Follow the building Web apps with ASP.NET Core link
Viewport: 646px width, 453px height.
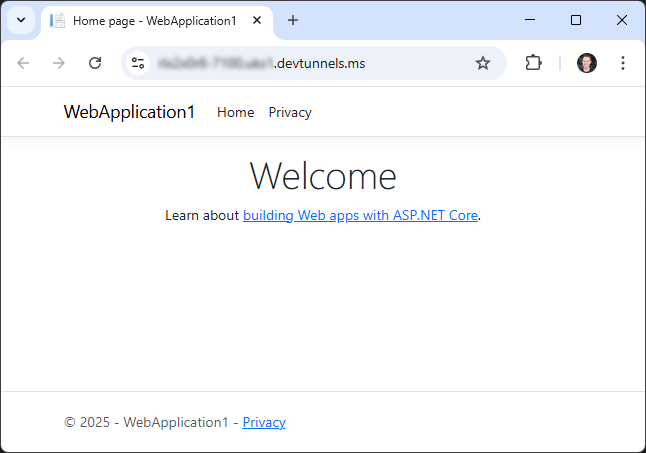click(360, 215)
